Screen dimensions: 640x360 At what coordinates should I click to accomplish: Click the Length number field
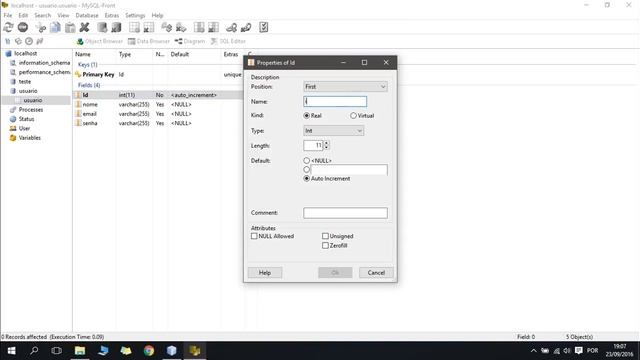click(313, 145)
